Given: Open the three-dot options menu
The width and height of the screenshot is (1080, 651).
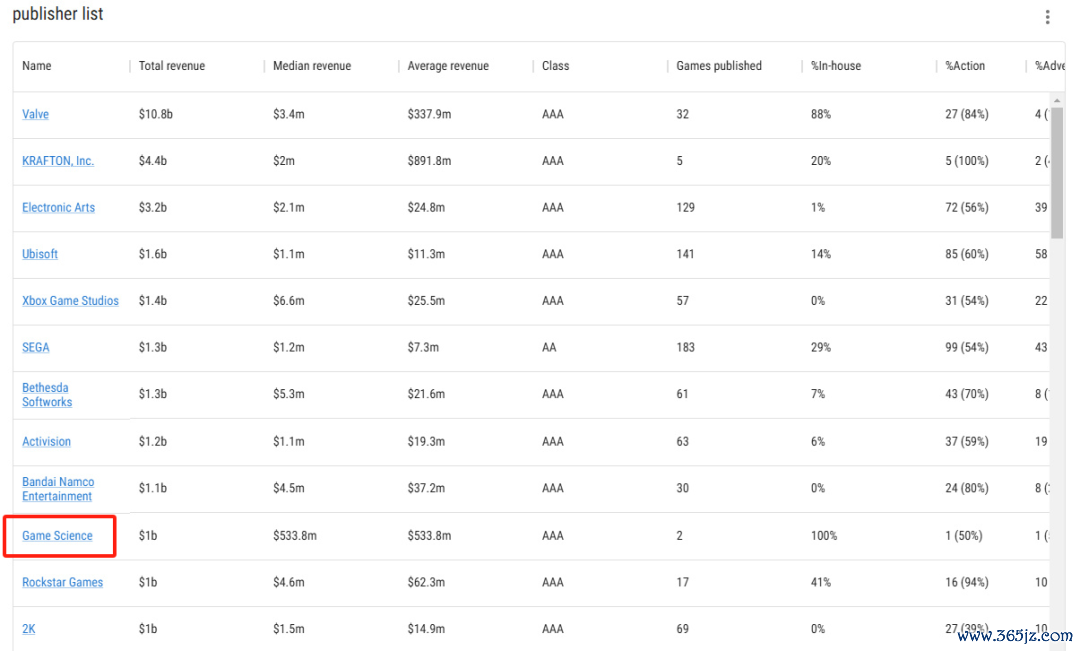Looking at the screenshot, I should pyautogui.click(x=1047, y=17).
